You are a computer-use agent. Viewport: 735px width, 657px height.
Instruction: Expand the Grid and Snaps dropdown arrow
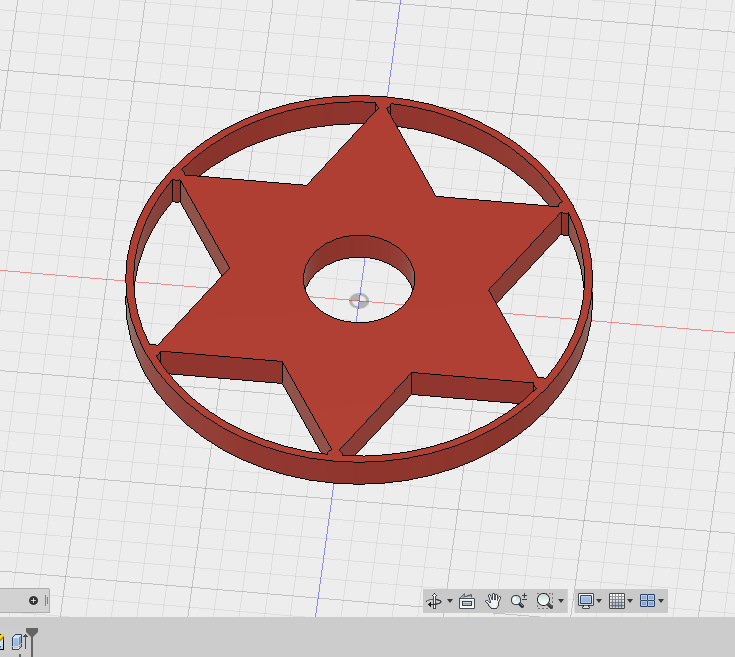[x=630, y=601]
